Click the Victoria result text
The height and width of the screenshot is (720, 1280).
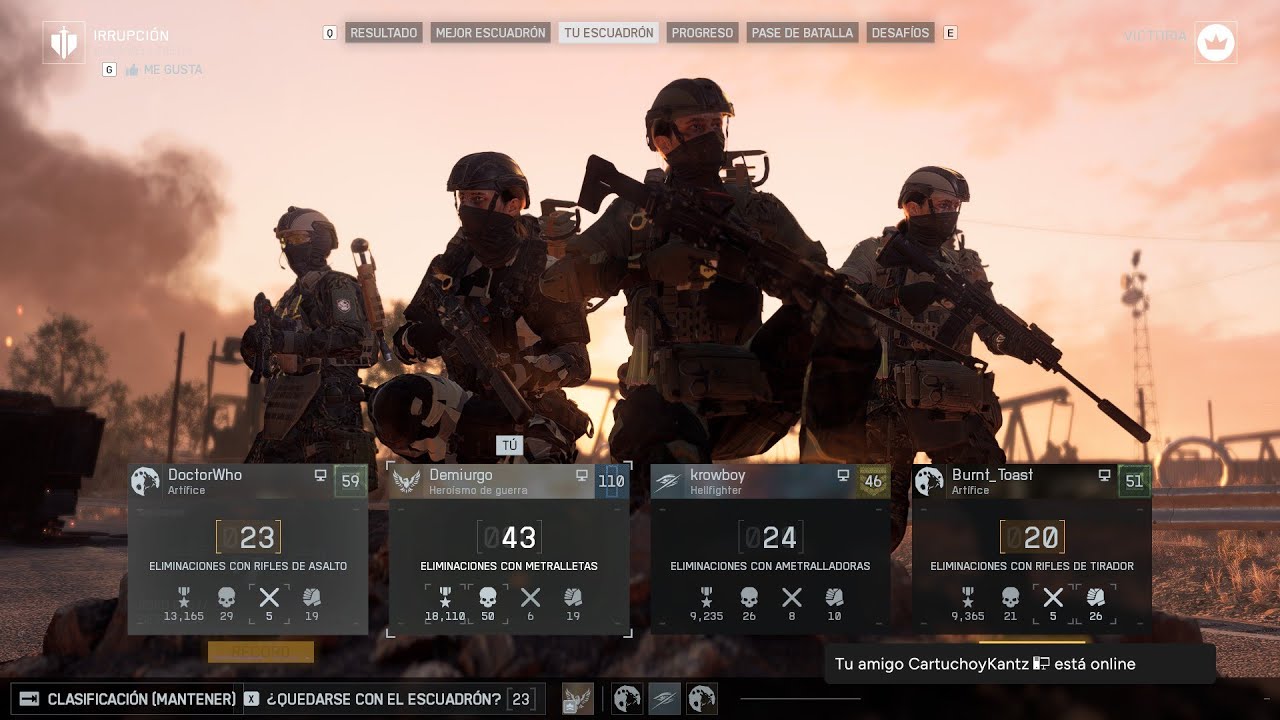(x=1155, y=36)
